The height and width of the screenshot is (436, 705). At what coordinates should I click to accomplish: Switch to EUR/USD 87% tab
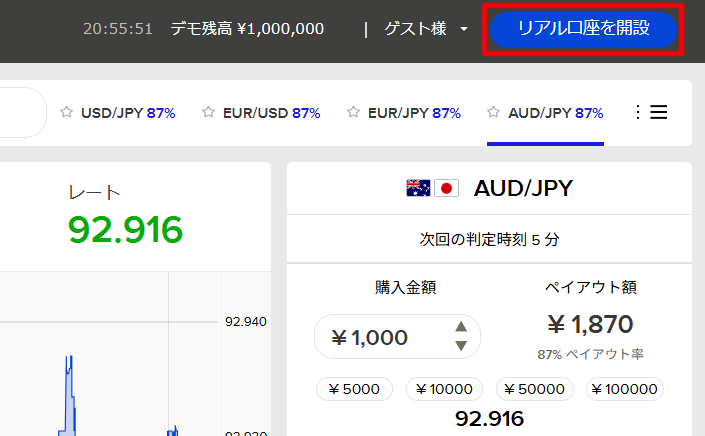coord(271,113)
